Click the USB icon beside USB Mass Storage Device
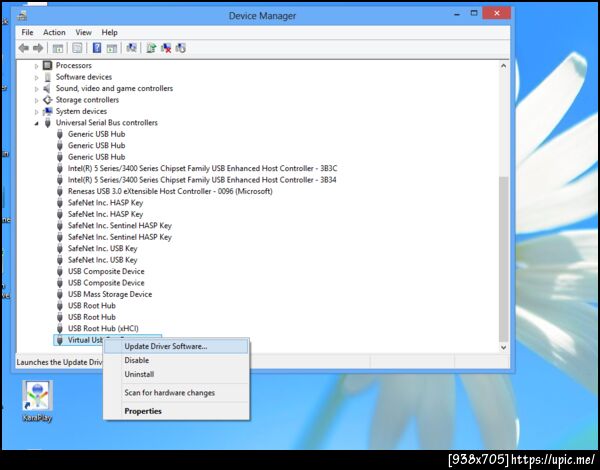This screenshot has width=600, height=470. pyautogui.click(x=60, y=294)
